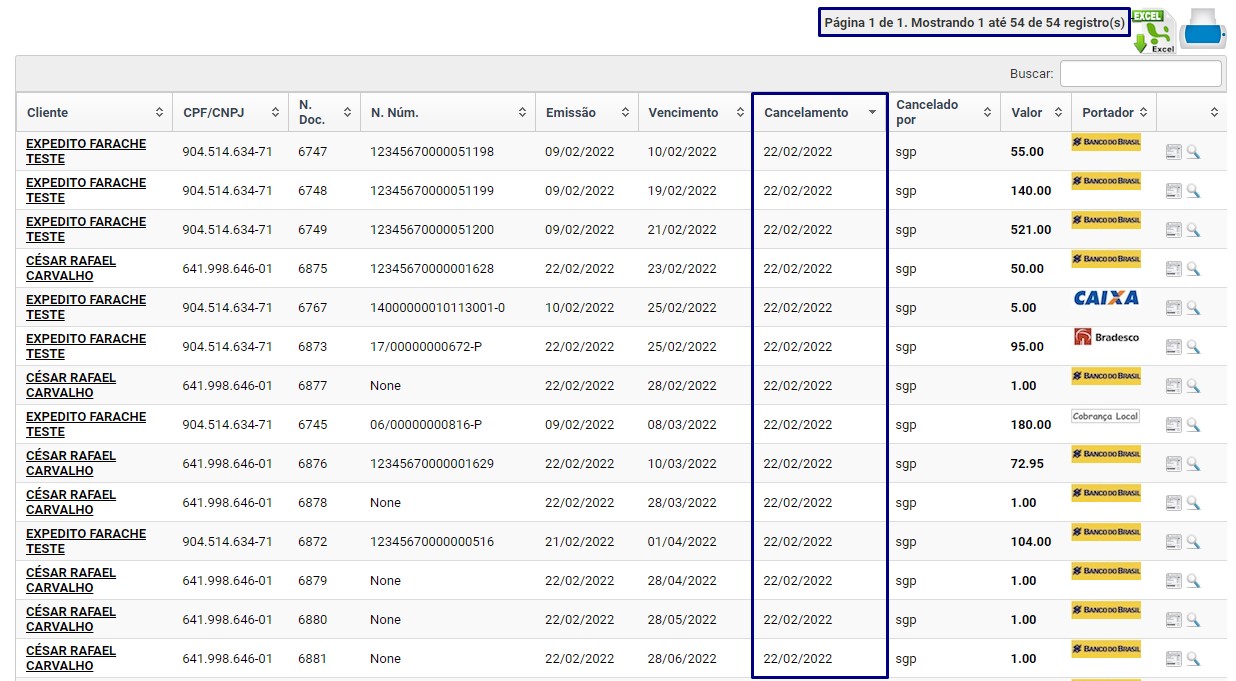The width and height of the screenshot is (1236, 681).
Task: Export the records to Excel
Action: coord(1153,31)
